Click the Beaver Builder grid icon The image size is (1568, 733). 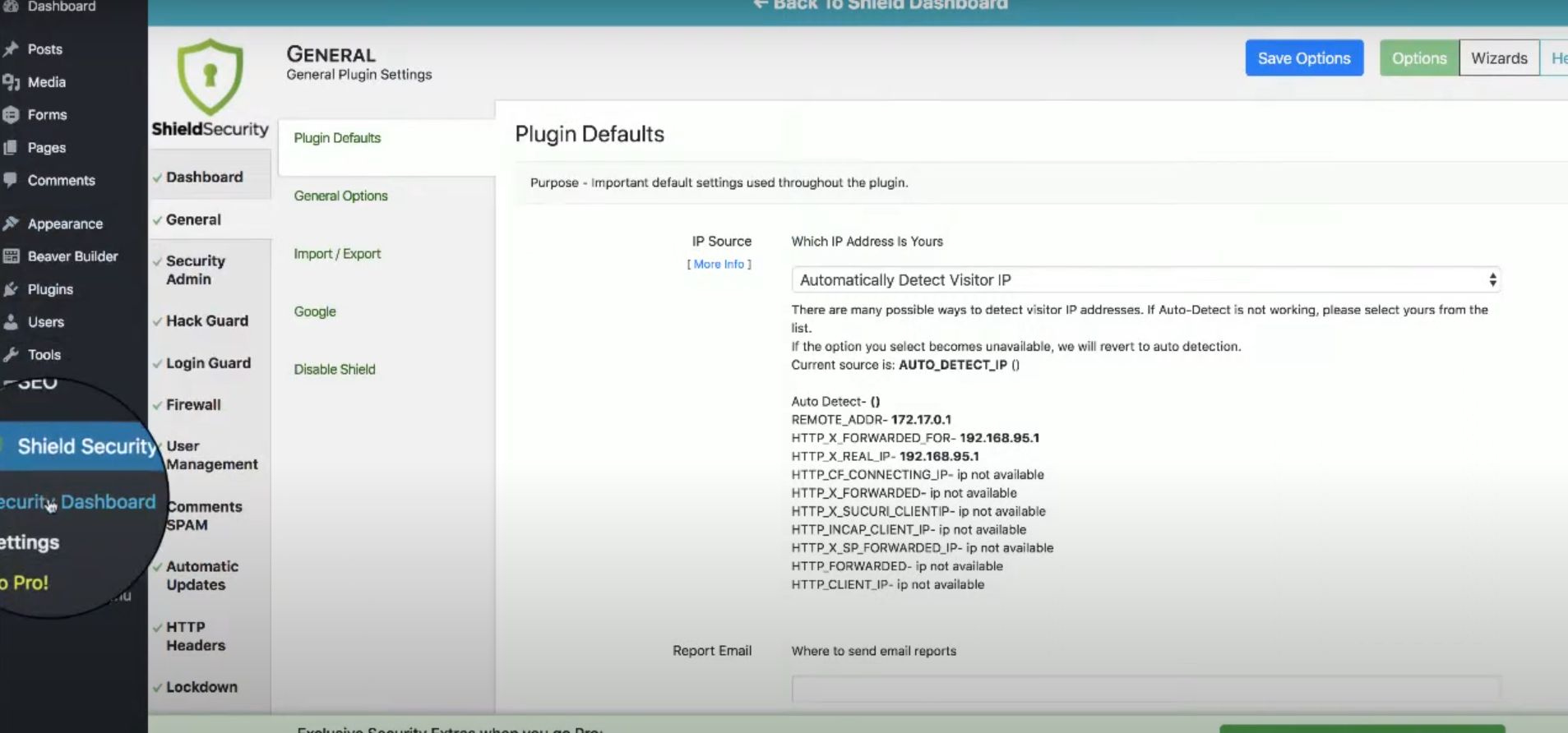(11, 256)
